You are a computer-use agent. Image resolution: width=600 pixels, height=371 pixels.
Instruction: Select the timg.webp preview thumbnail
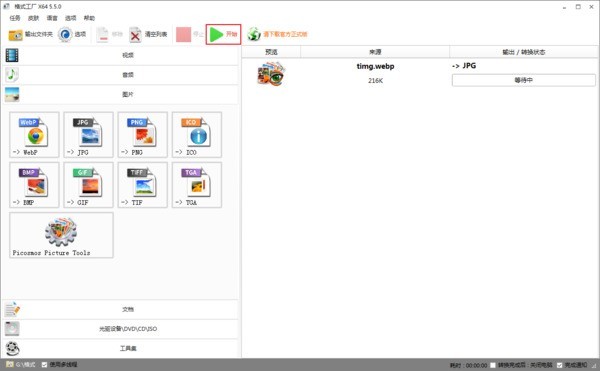[x=271, y=73]
